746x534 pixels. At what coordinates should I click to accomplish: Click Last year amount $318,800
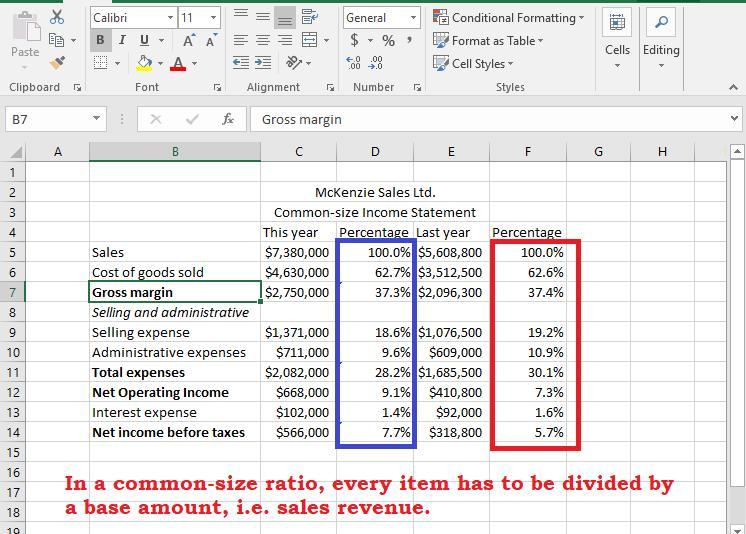[452, 433]
